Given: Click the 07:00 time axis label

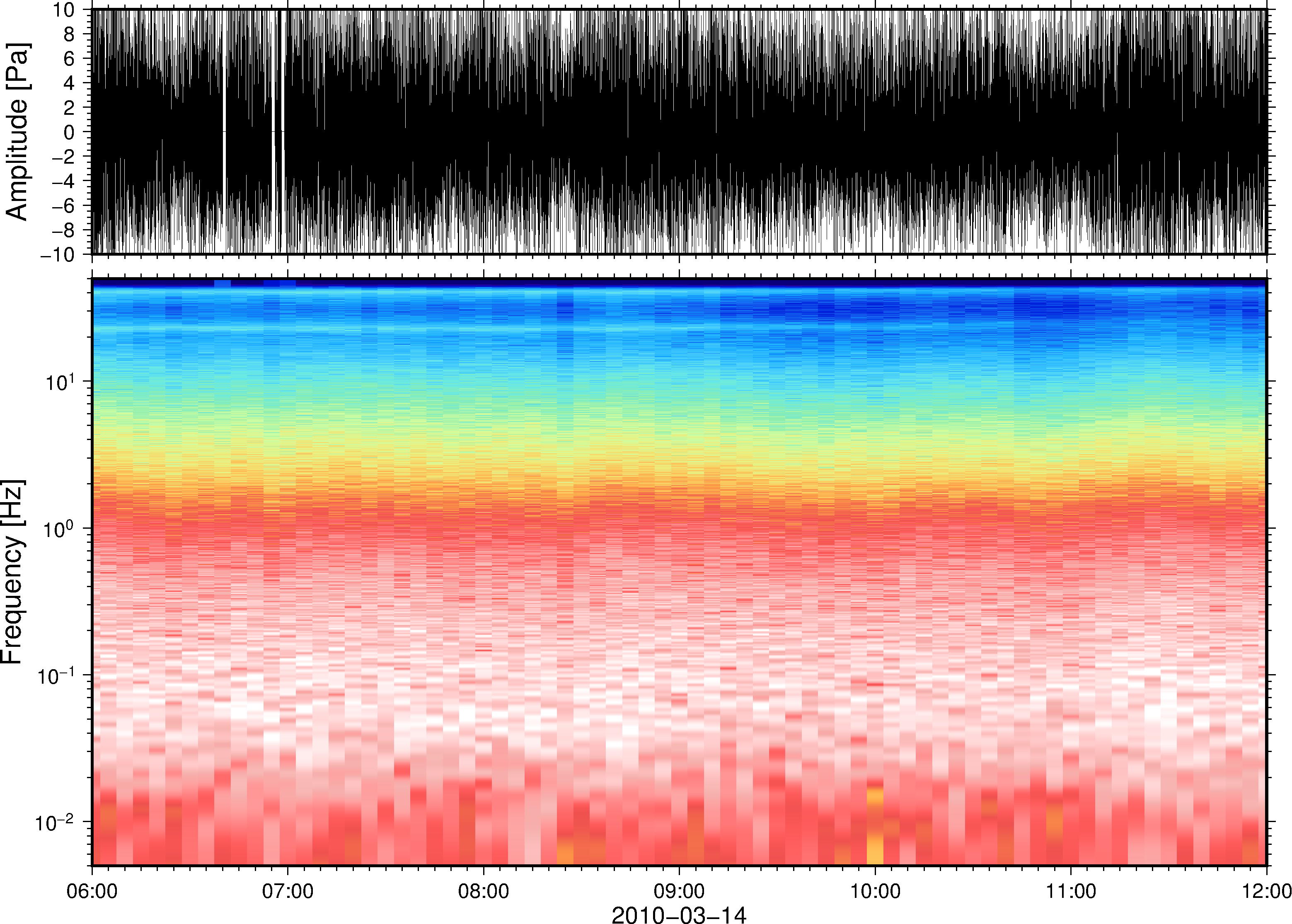Looking at the screenshot, I should click(x=287, y=892).
